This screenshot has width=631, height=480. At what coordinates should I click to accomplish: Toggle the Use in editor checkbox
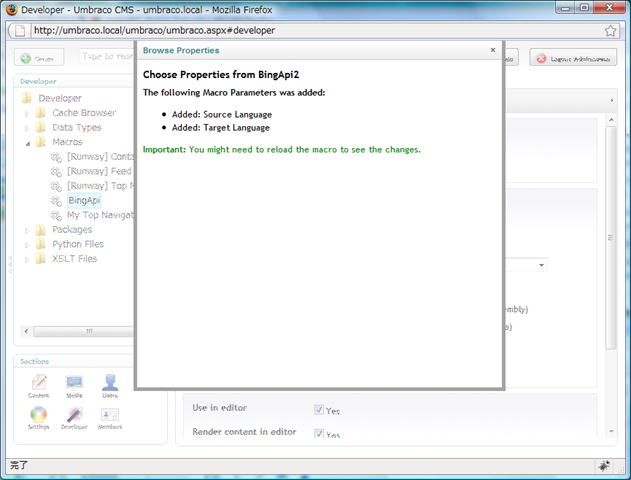[x=319, y=410]
